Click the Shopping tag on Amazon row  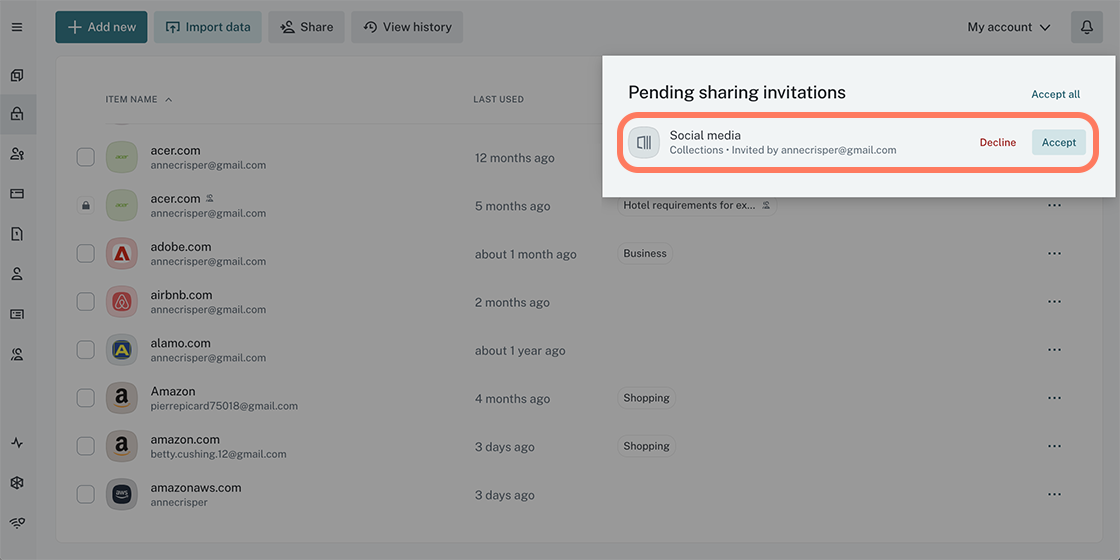(646, 398)
